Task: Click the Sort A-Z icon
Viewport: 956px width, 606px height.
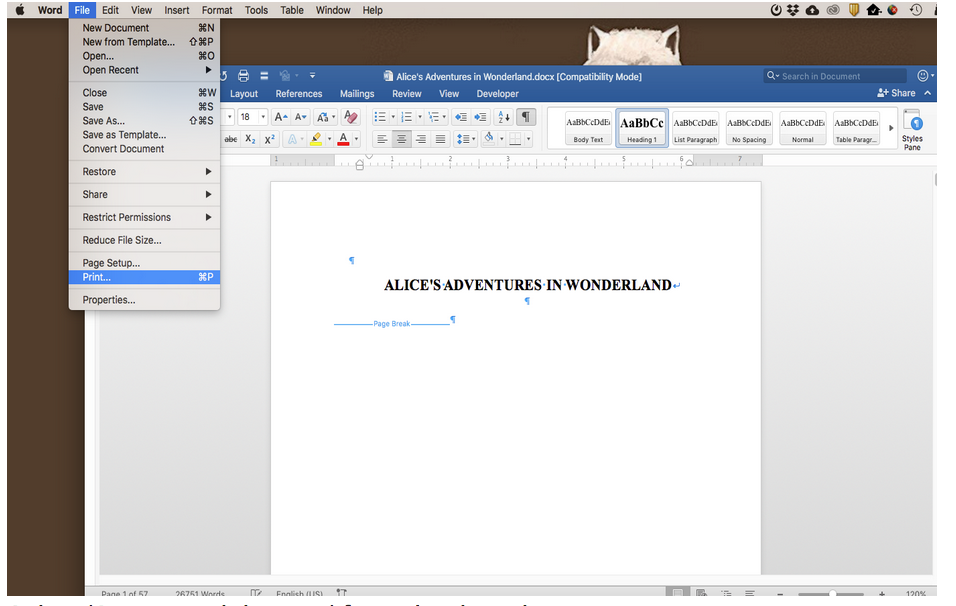Action: [504, 117]
